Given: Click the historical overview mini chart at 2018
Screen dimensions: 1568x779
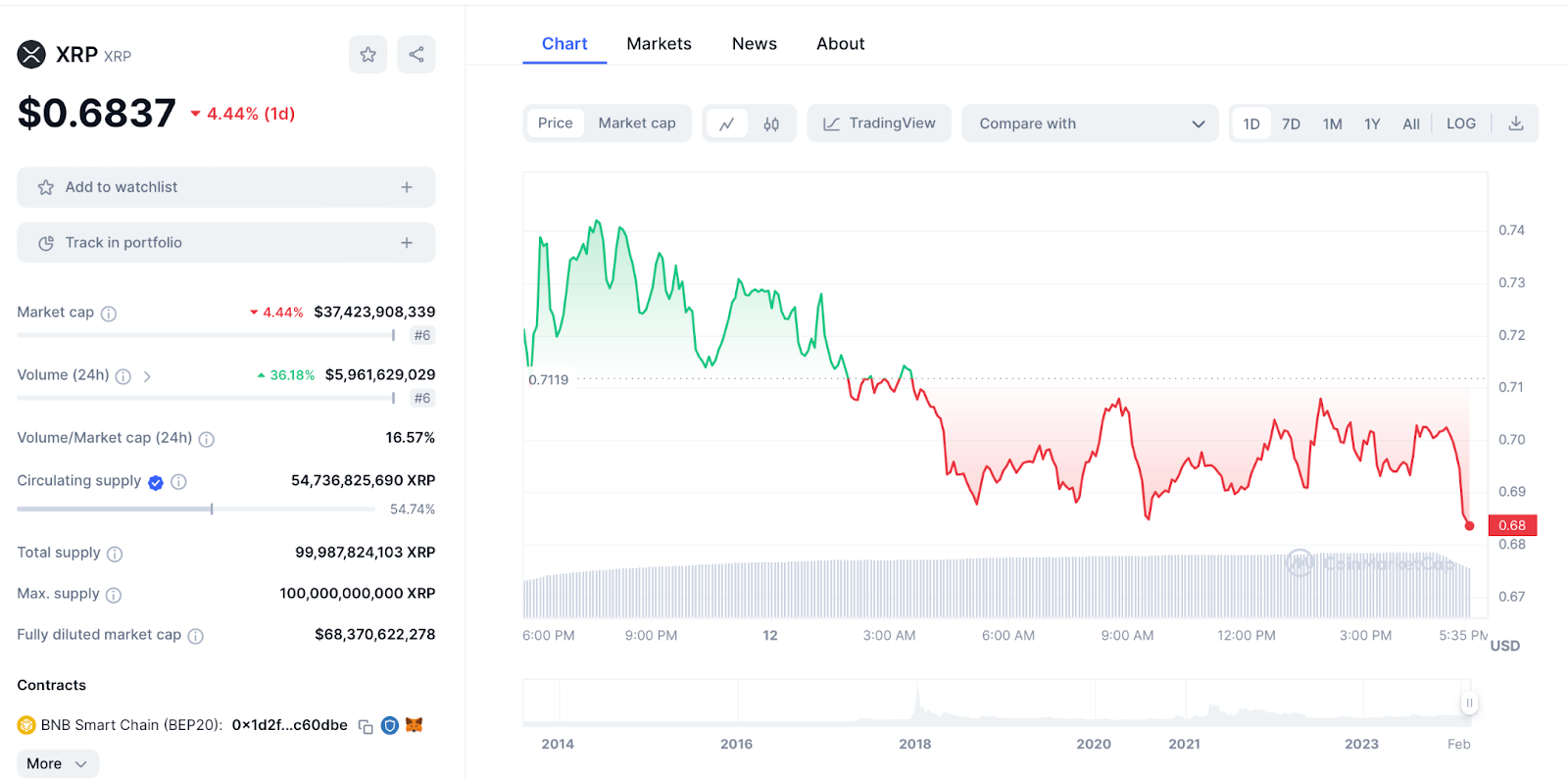Looking at the screenshot, I should 915,706.
